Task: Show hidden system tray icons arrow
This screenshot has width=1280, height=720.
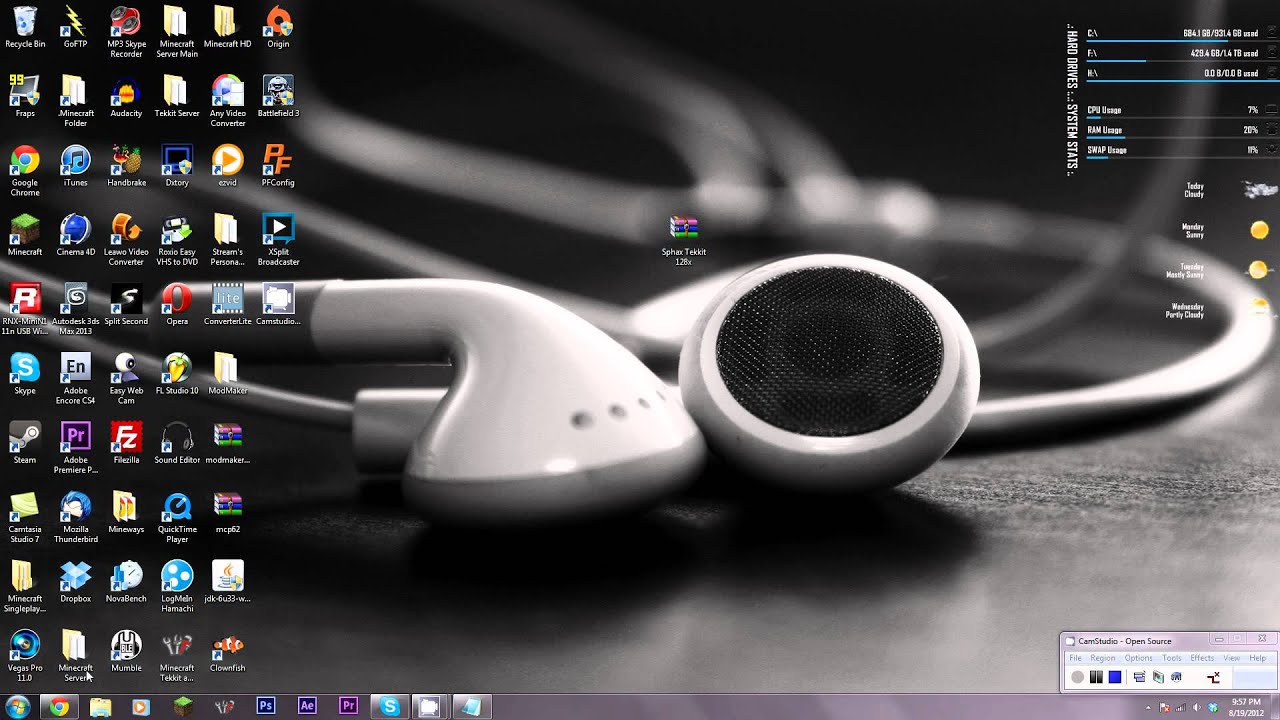Action: (1148, 707)
